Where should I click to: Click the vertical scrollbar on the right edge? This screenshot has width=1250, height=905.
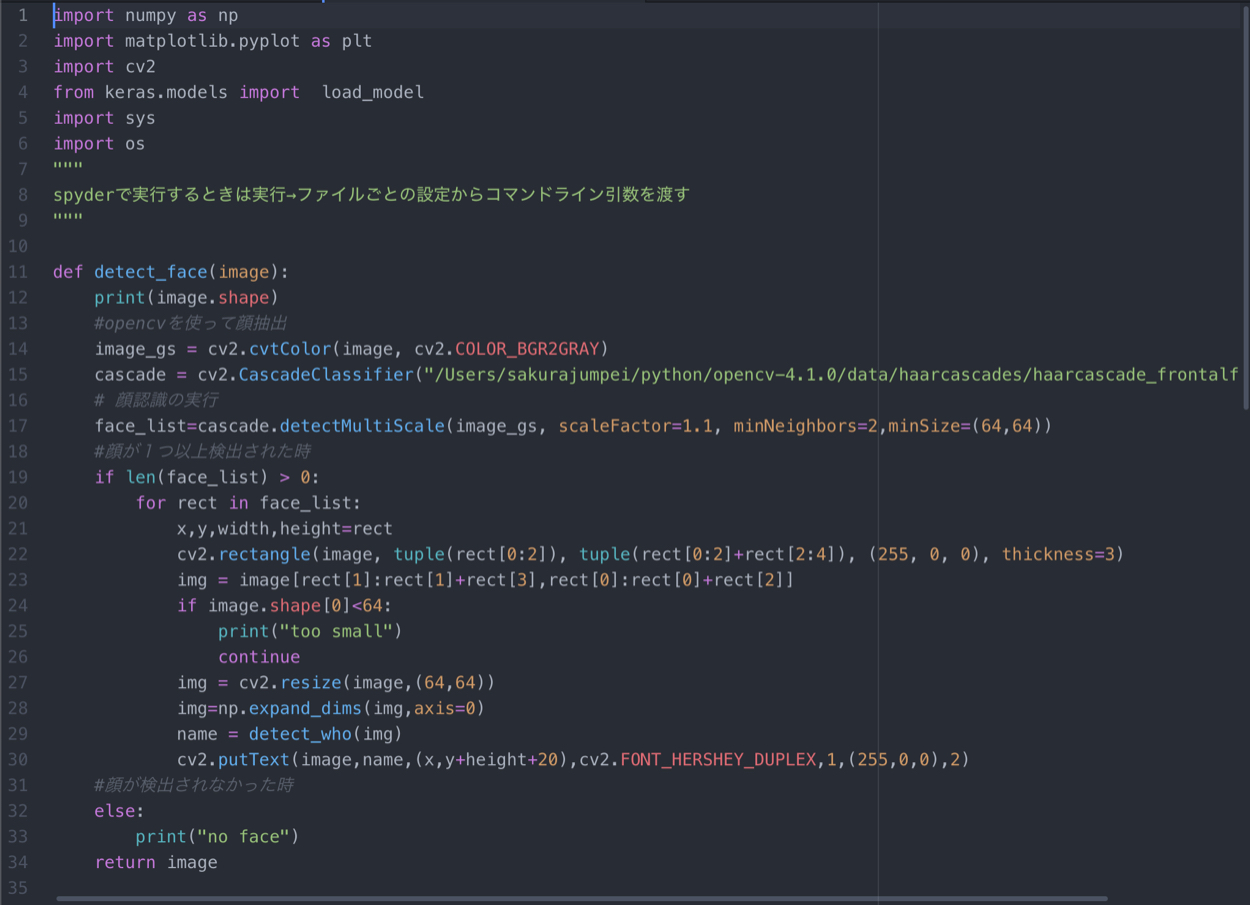[1245, 200]
